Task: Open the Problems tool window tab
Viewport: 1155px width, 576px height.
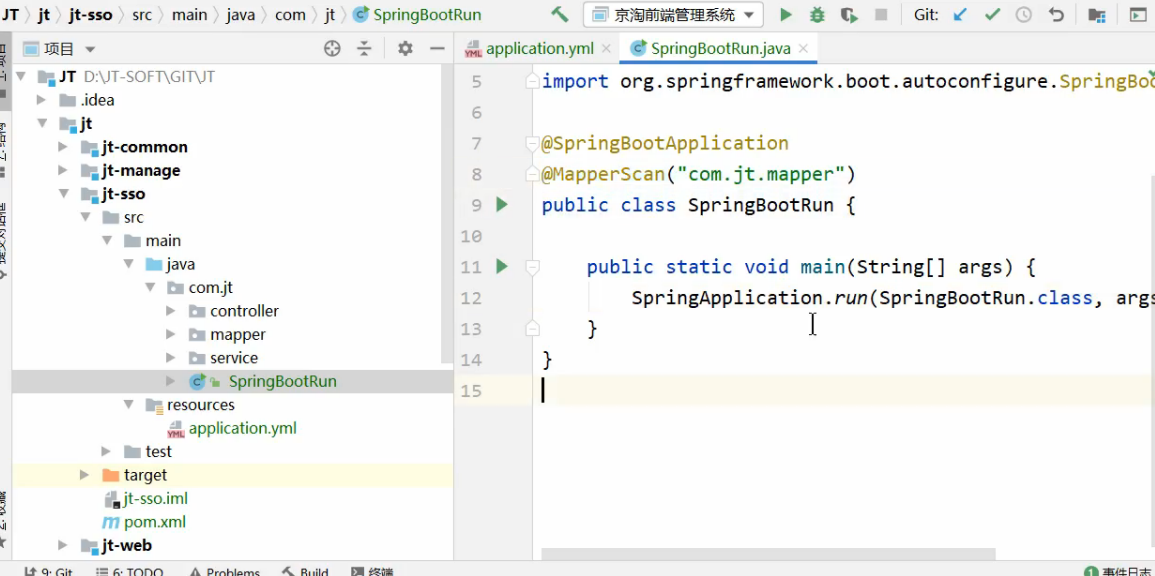Action: (x=225, y=571)
